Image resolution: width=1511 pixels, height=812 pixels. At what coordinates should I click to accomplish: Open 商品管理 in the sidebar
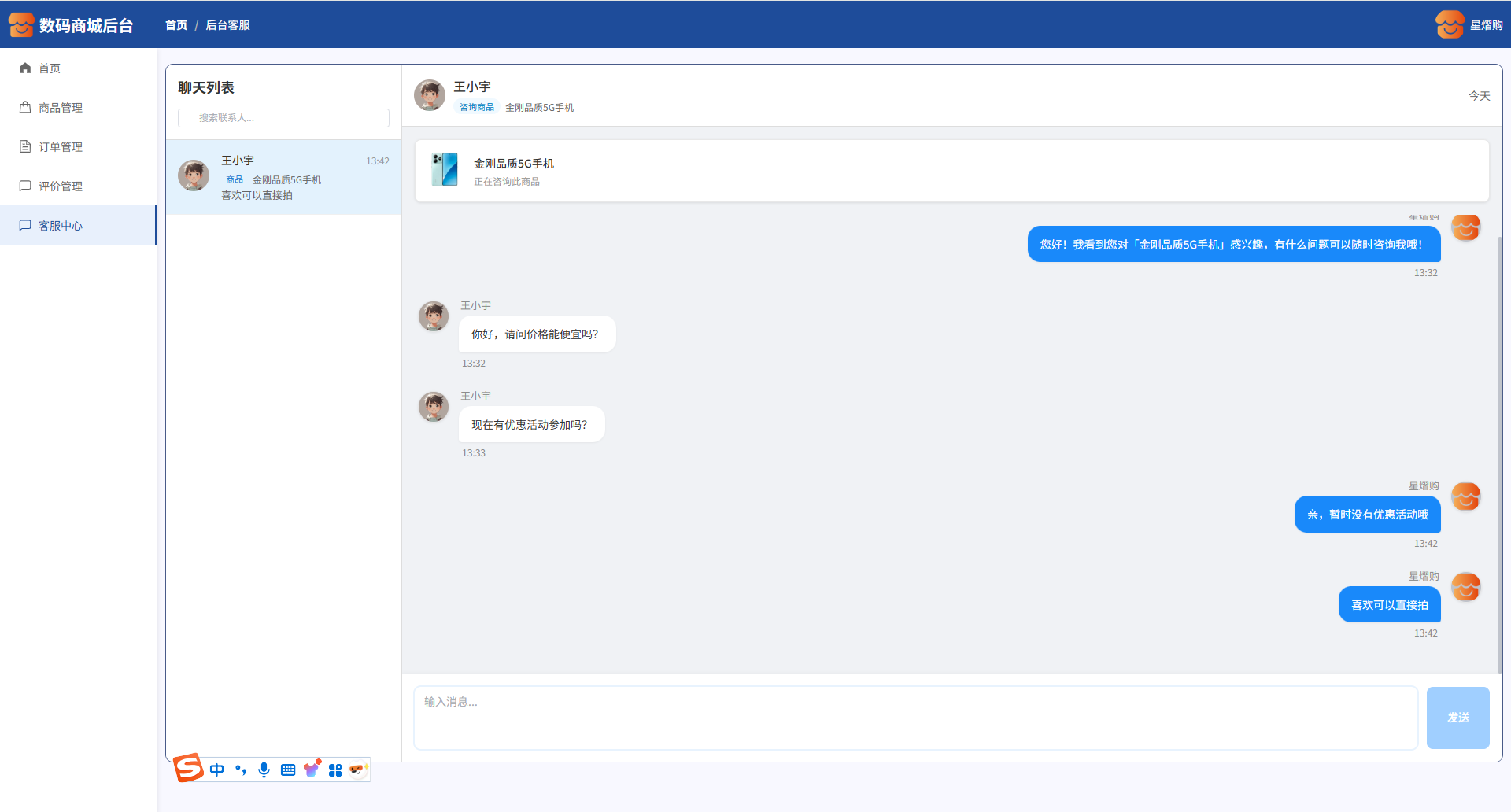click(60, 108)
